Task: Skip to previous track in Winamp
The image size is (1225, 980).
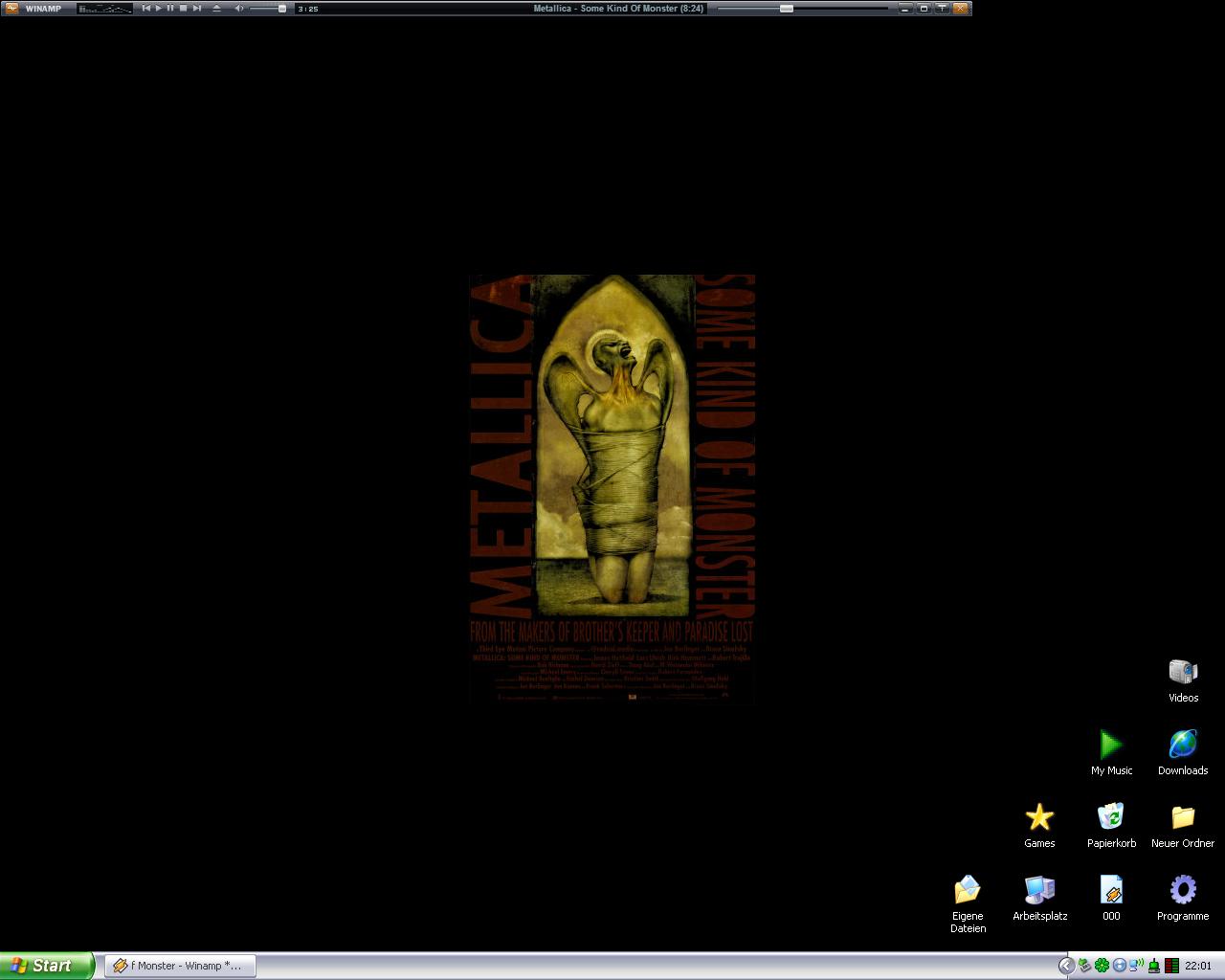Action: [145, 8]
